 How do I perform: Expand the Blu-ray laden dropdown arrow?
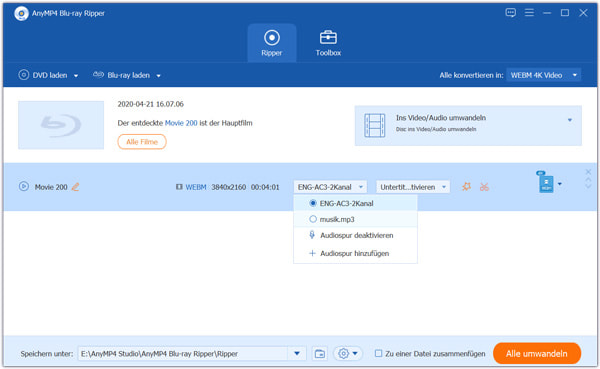[158, 76]
